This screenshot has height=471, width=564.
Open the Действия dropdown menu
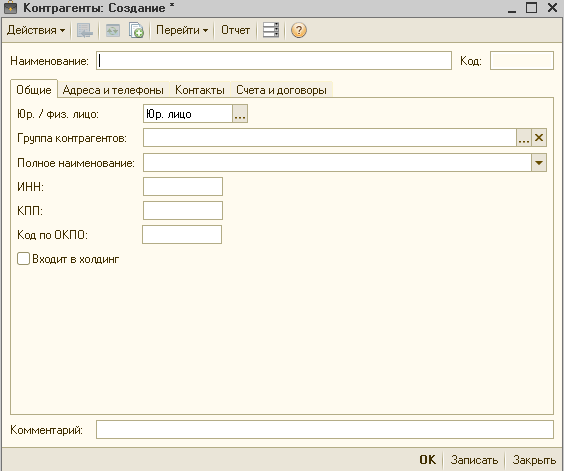pos(36,30)
